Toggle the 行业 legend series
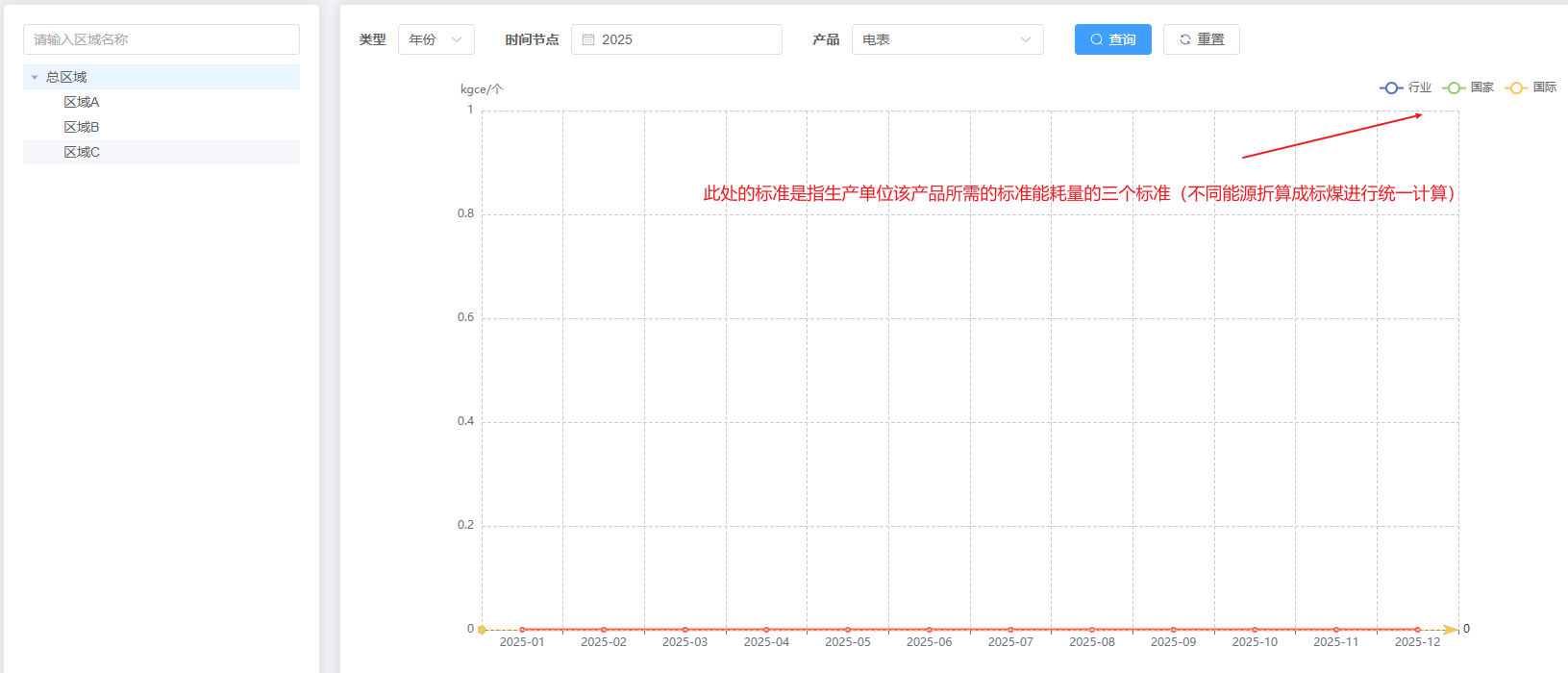 [x=1406, y=87]
